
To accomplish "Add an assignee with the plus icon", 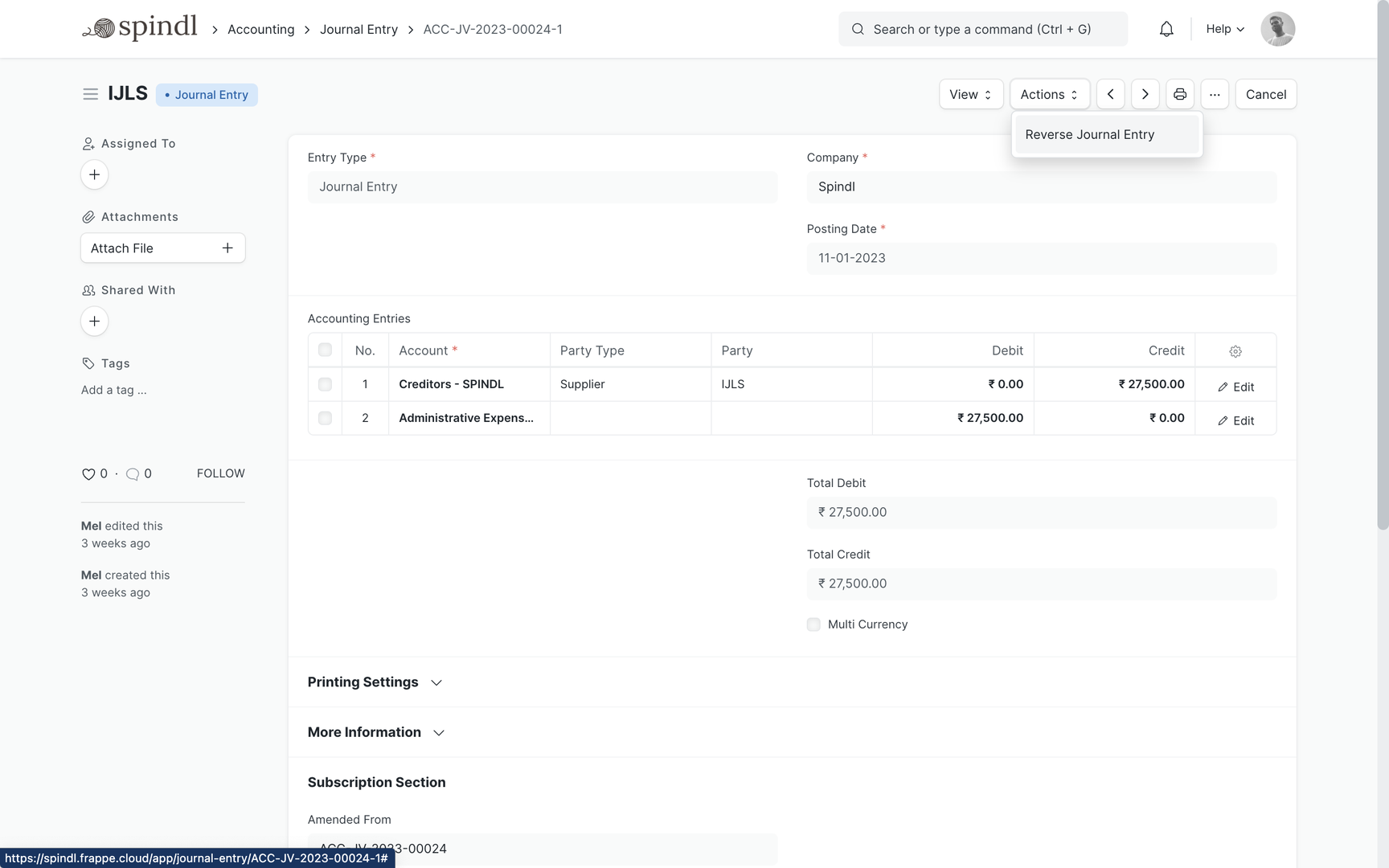I will click(x=94, y=174).
